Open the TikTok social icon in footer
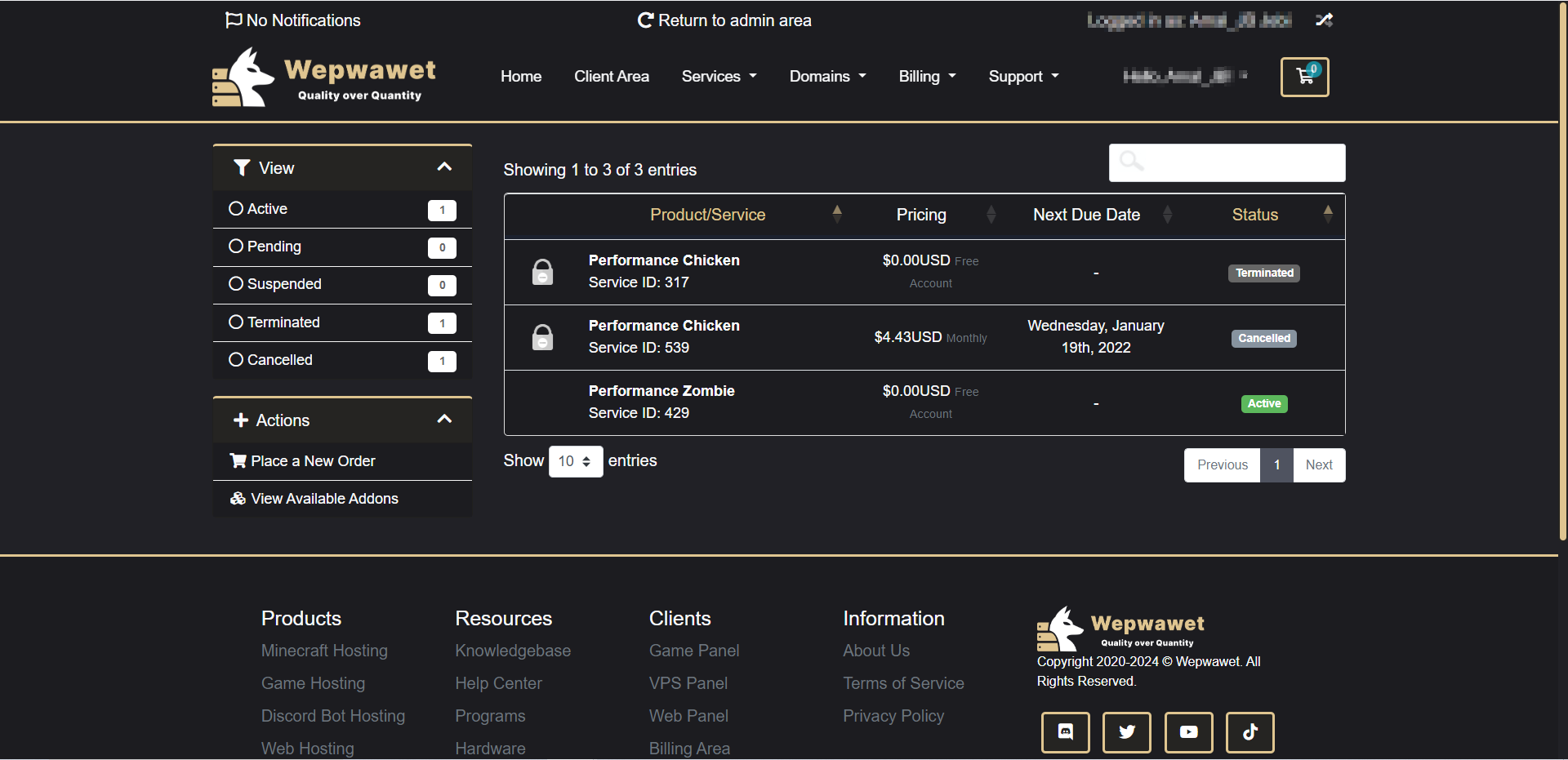This screenshot has width=1568, height=760. [x=1250, y=732]
